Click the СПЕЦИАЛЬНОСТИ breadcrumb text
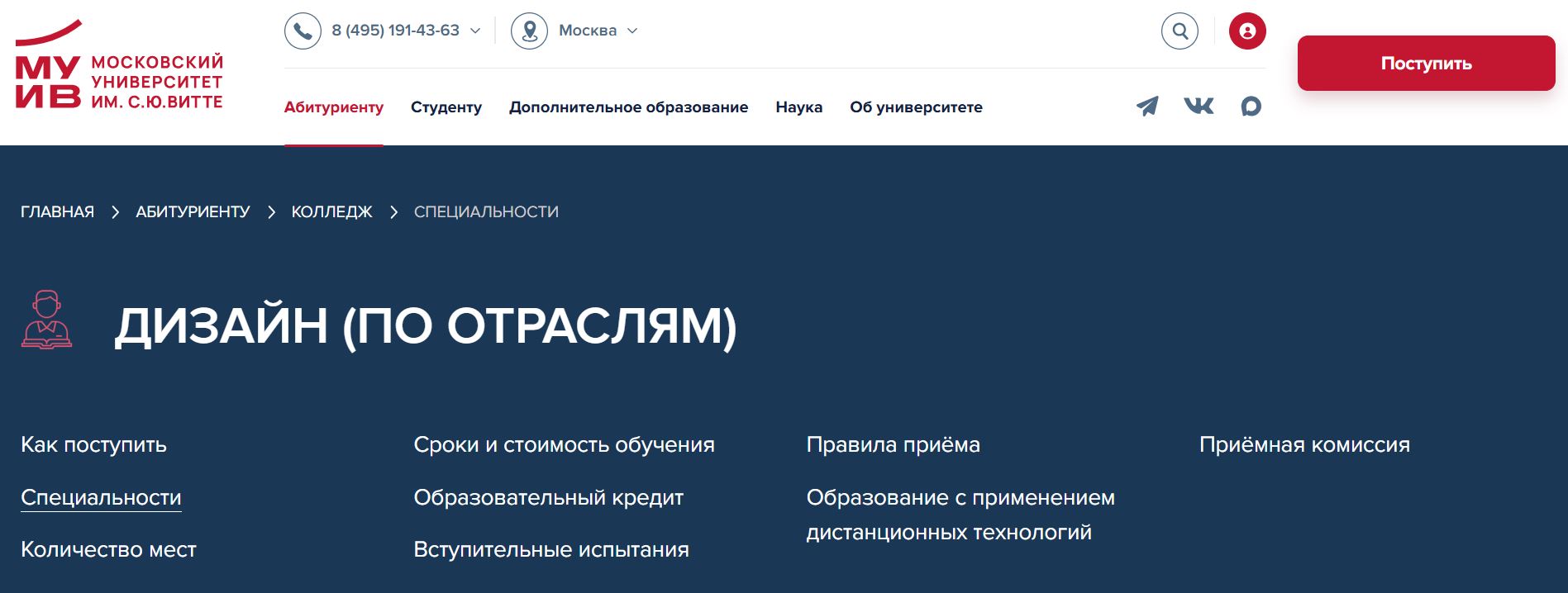The height and width of the screenshot is (593, 1568). click(486, 212)
